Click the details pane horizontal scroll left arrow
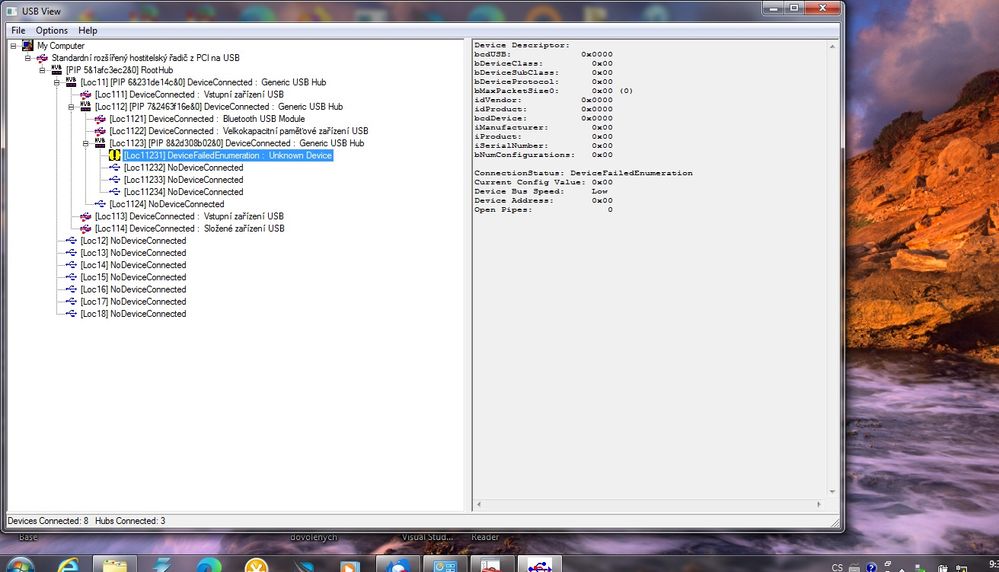This screenshot has width=999, height=572. (x=479, y=504)
